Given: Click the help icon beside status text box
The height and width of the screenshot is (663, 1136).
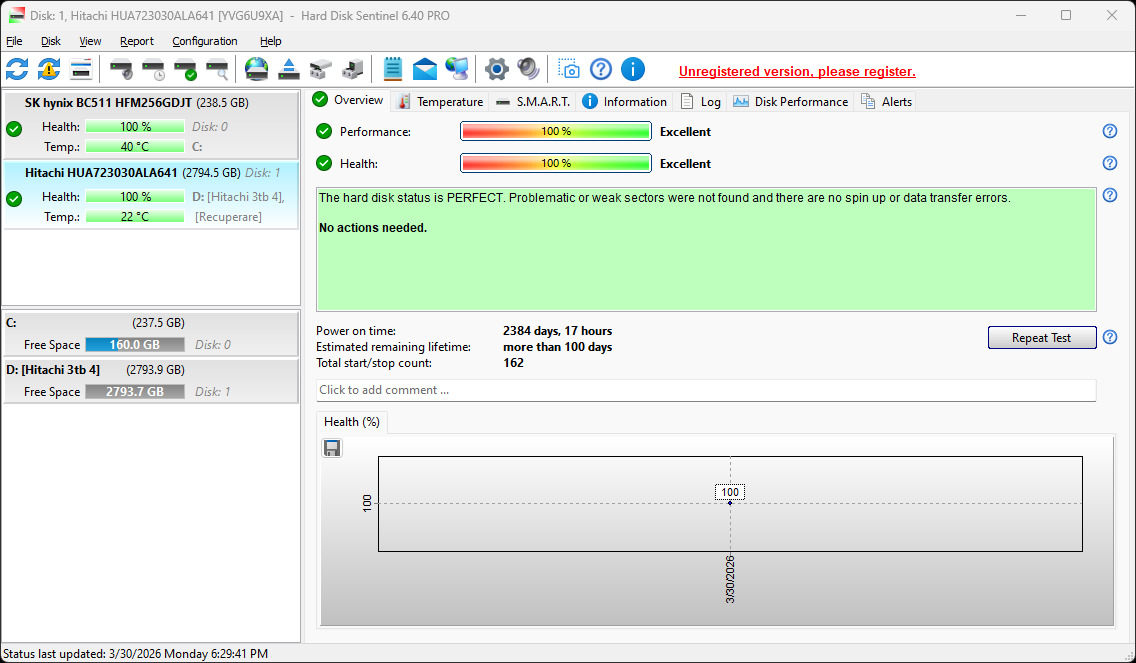Looking at the screenshot, I should pos(1109,195).
